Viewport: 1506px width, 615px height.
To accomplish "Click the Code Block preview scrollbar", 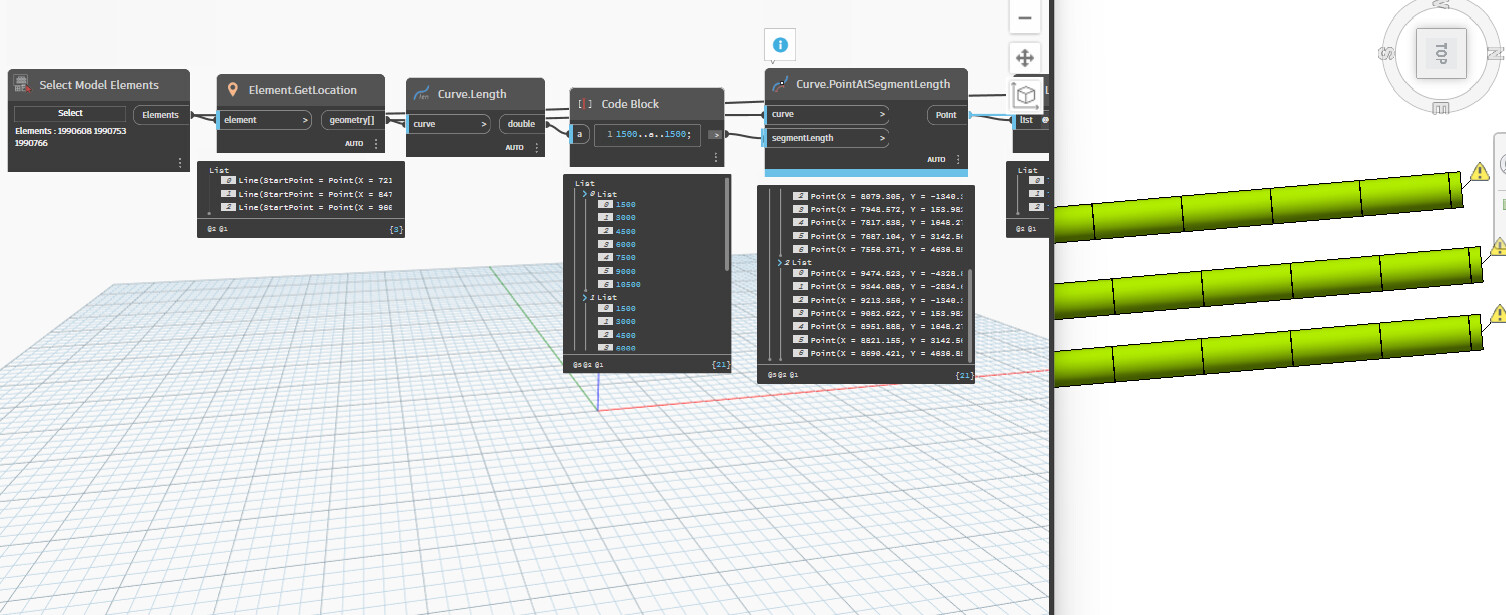I will (x=727, y=225).
